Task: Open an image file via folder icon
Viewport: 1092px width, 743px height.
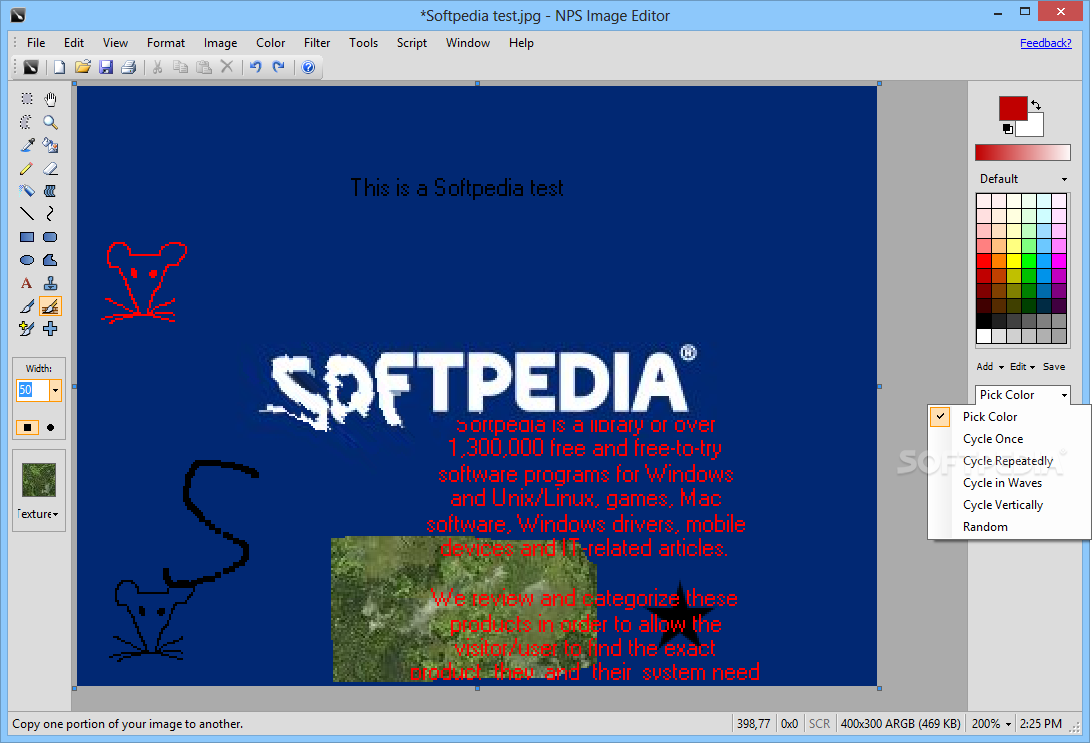Action: pos(83,67)
